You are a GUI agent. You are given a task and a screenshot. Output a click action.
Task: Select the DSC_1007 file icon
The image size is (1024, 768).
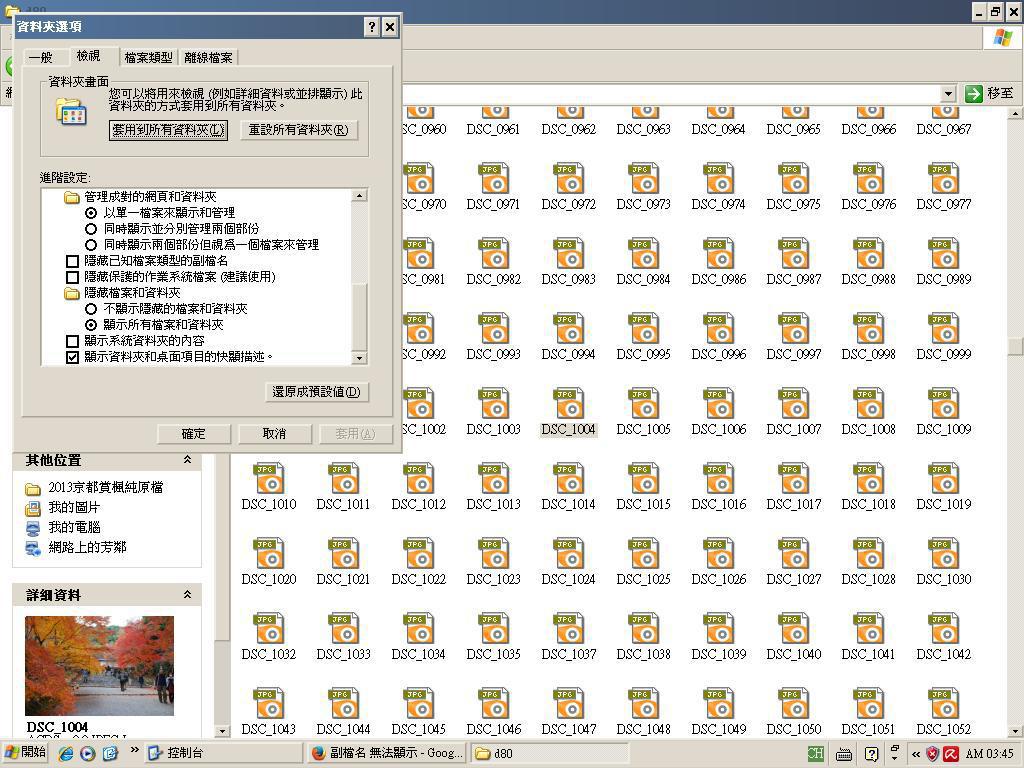pyautogui.click(x=794, y=404)
